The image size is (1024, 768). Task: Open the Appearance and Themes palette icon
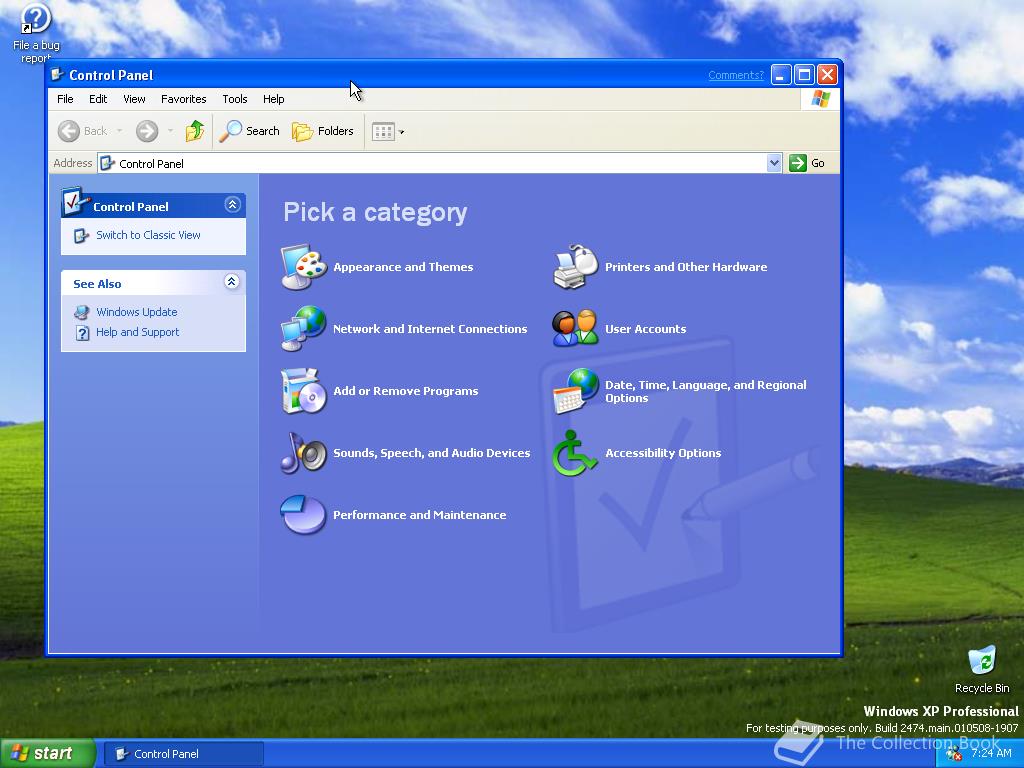click(304, 266)
